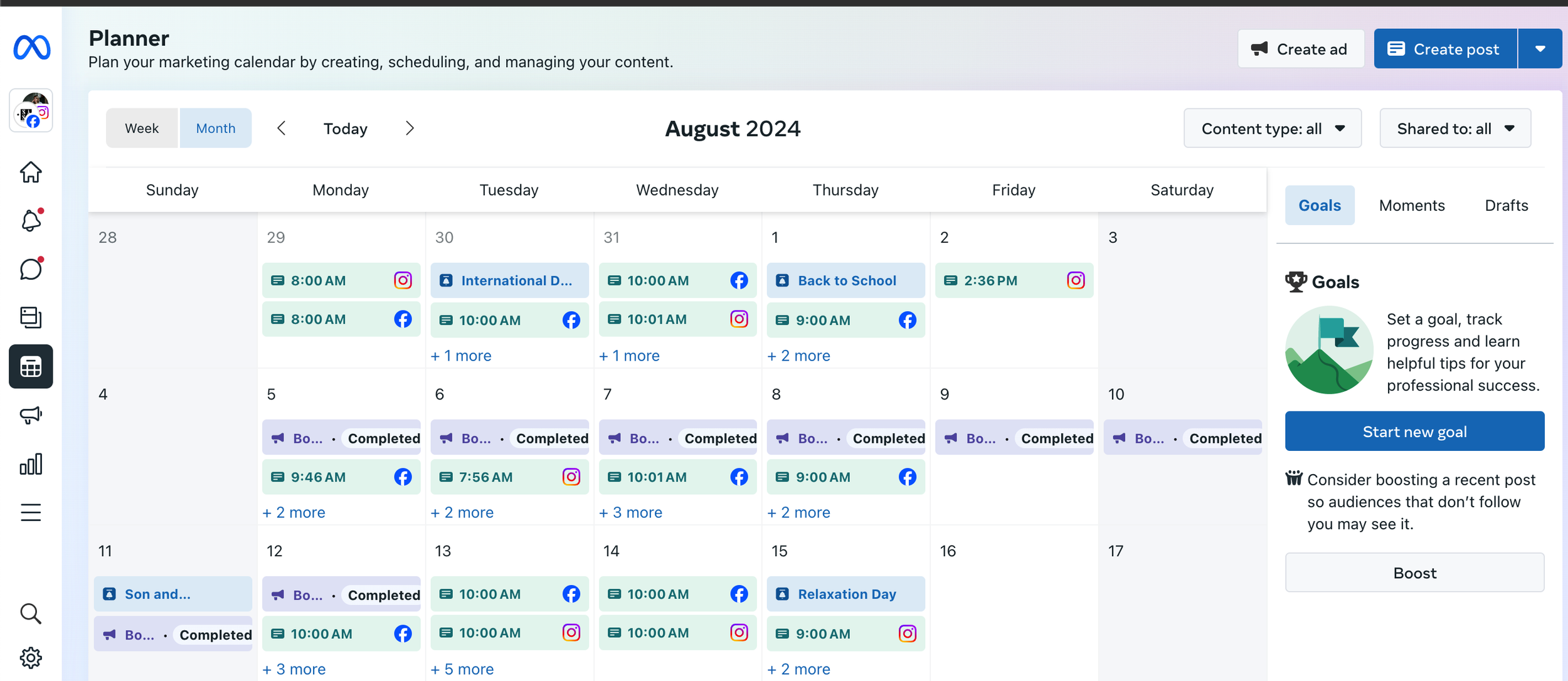Switch to the Moments tab
1568x681 pixels.
coord(1411,206)
